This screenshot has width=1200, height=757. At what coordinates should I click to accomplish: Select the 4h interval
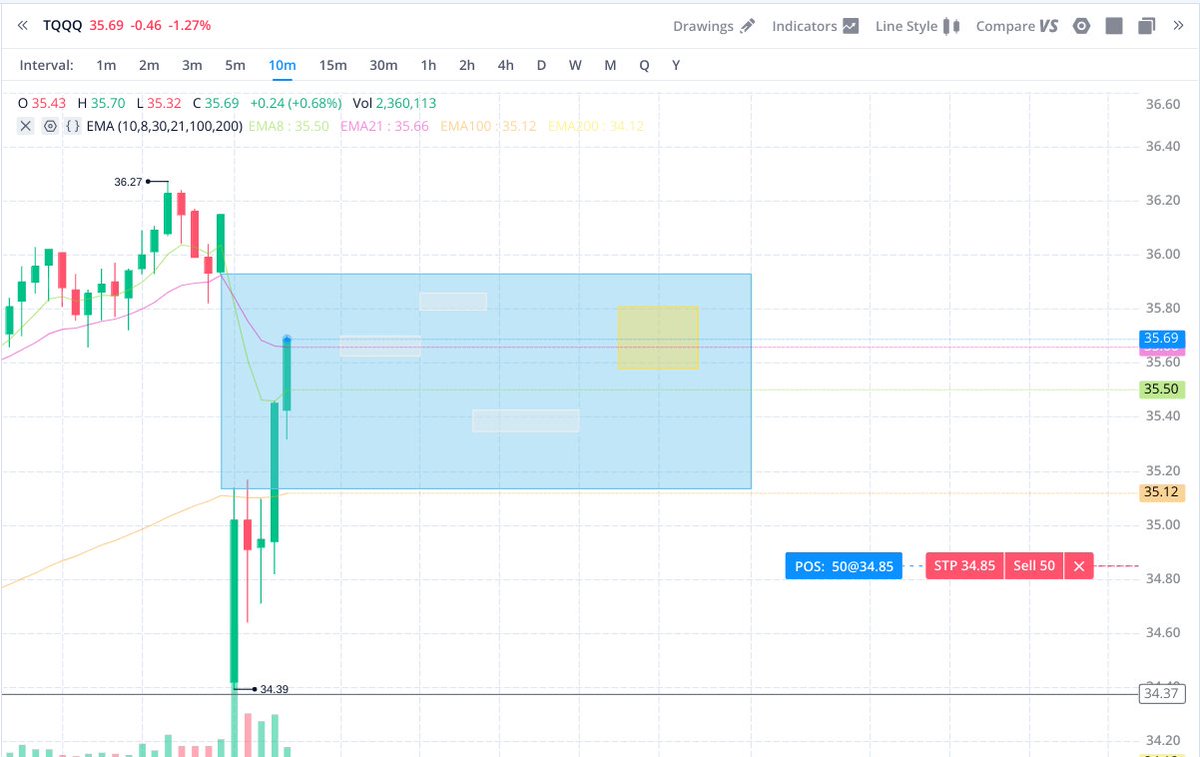click(506, 65)
